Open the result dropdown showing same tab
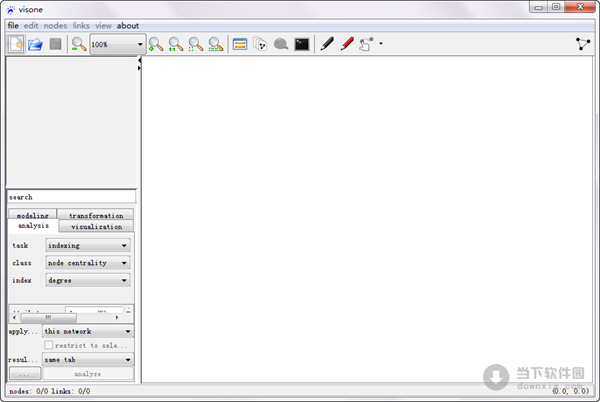Screen dimensions: 600x402 point(88,360)
